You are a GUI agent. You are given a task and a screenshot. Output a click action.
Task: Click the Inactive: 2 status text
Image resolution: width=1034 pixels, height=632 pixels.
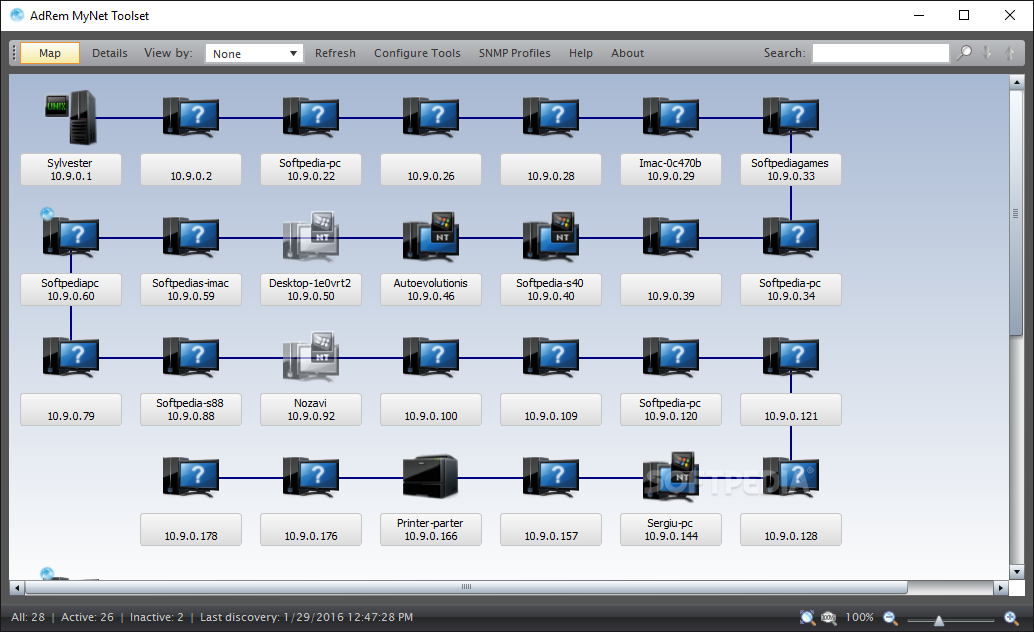(156, 617)
